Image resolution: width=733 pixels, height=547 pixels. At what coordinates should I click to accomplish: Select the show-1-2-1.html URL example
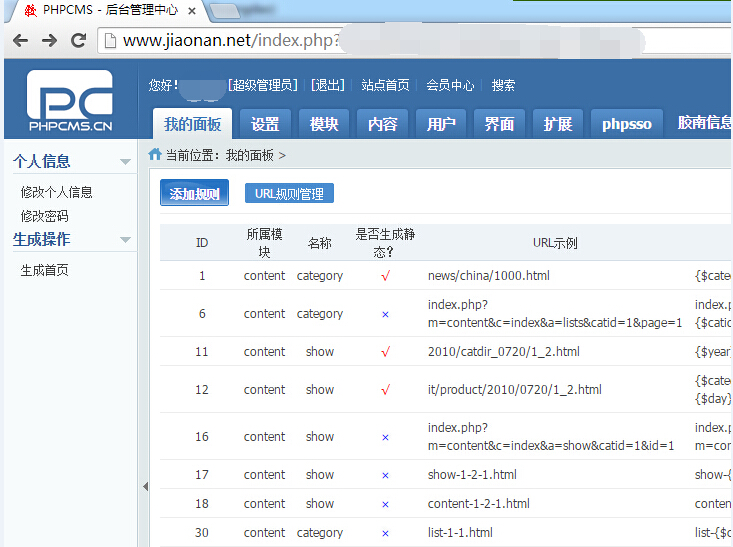tap(472, 475)
